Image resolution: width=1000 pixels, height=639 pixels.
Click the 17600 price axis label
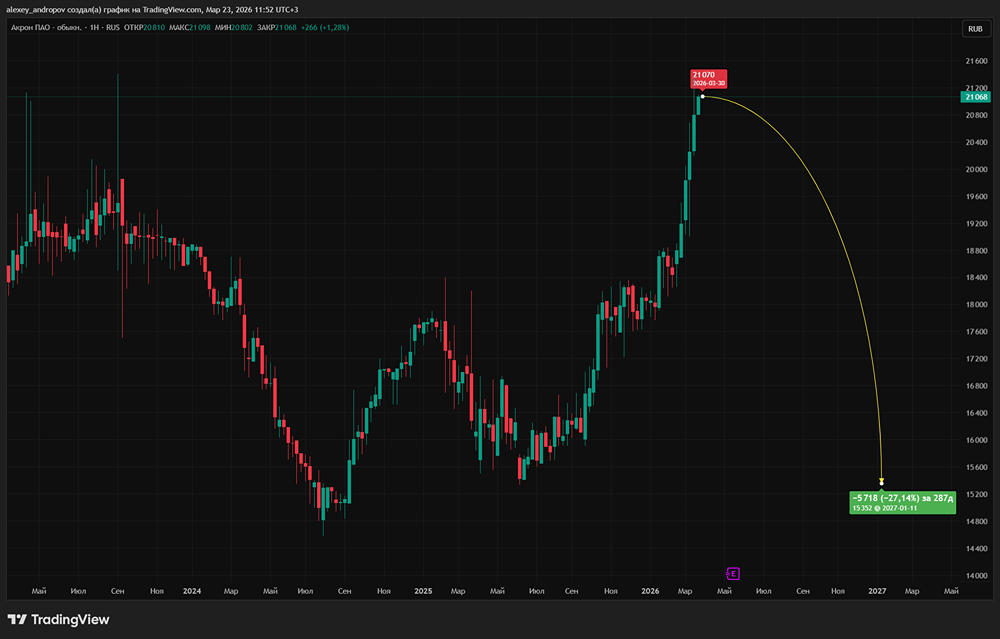point(976,332)
